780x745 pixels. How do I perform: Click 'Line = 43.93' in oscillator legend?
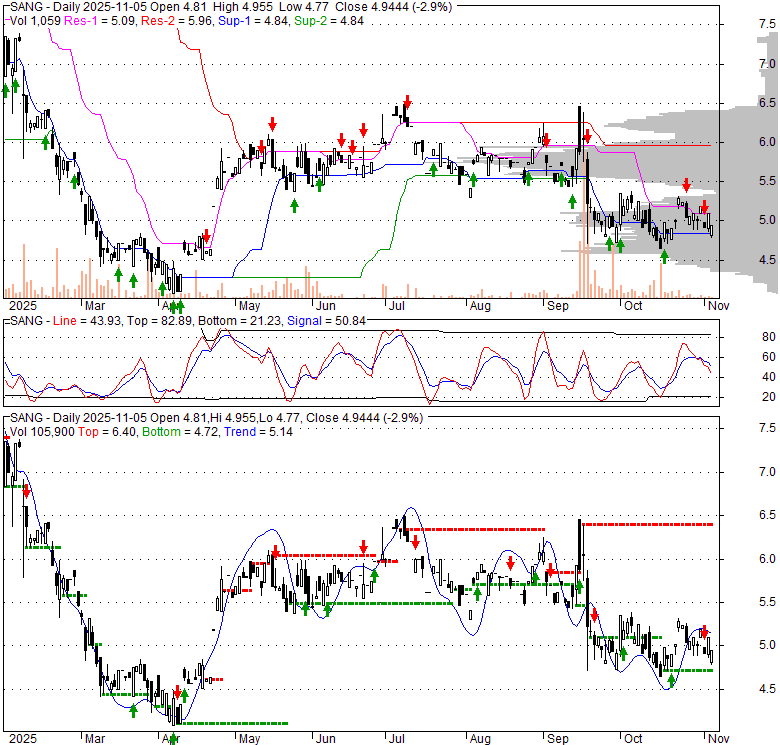88,321
